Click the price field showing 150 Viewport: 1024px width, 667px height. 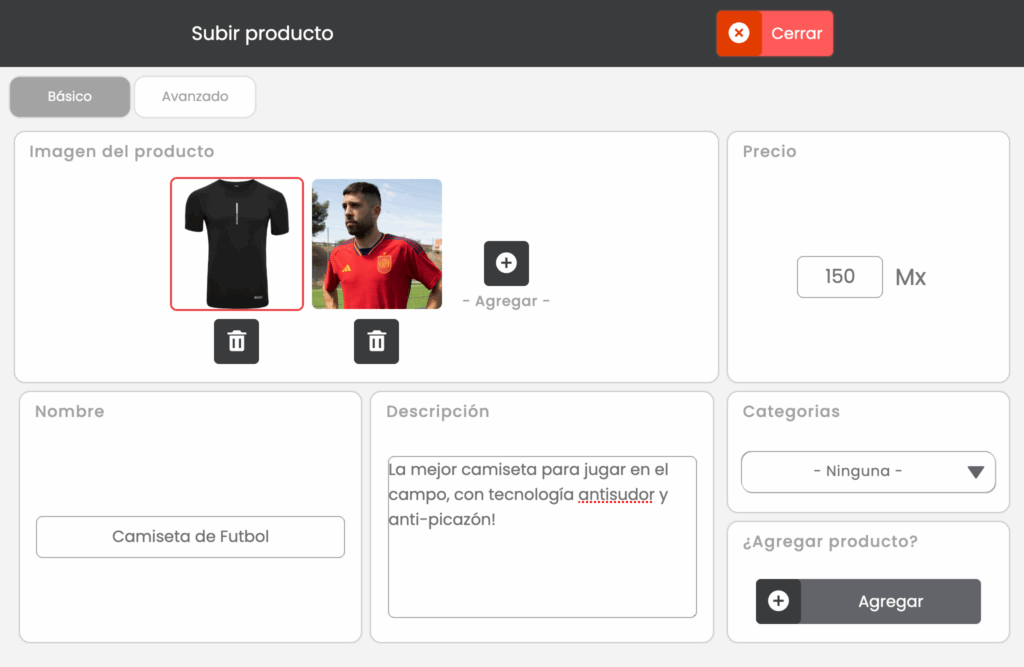[840, 277]
